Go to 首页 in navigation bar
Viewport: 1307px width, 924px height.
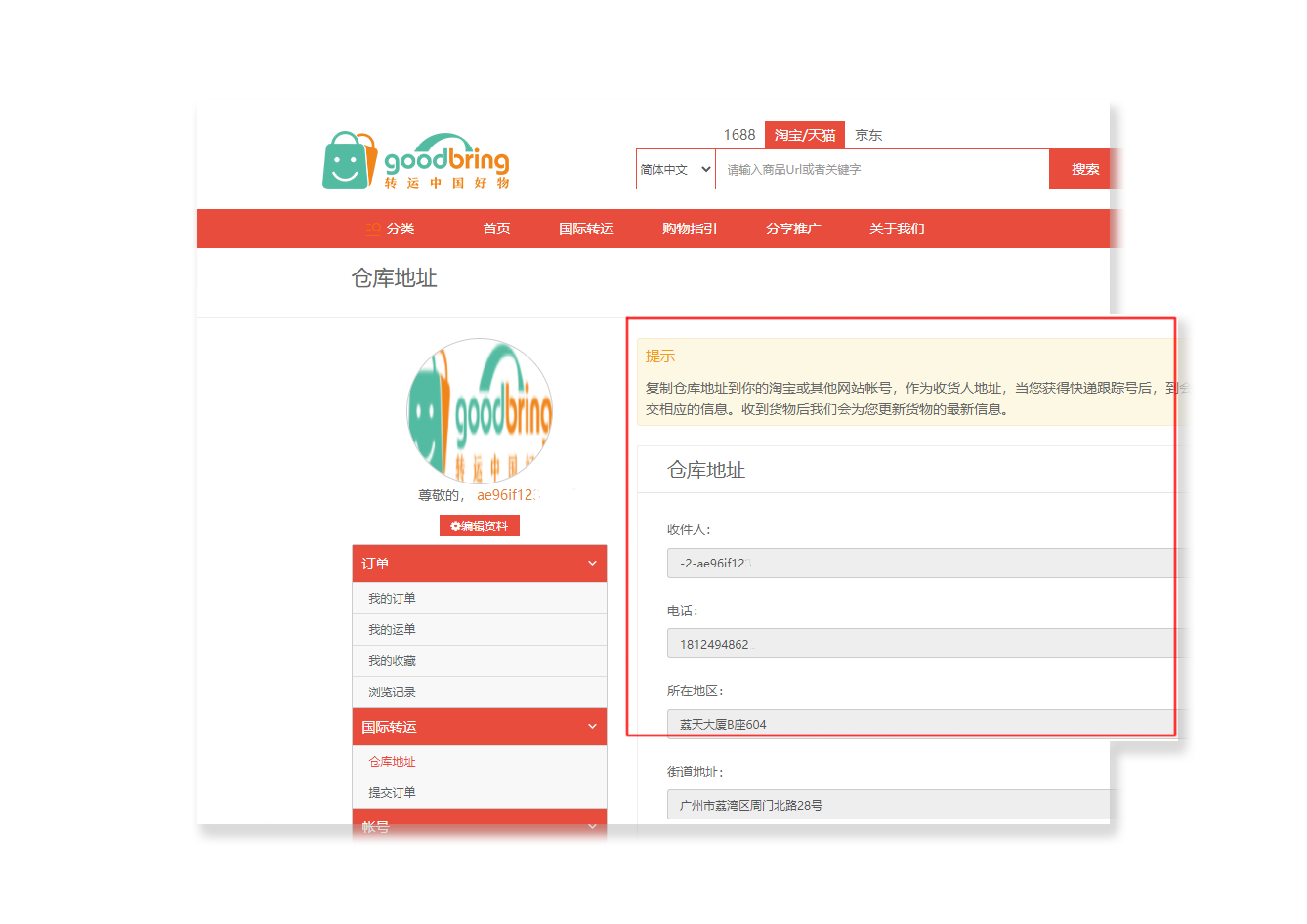(x=496, y=229)
